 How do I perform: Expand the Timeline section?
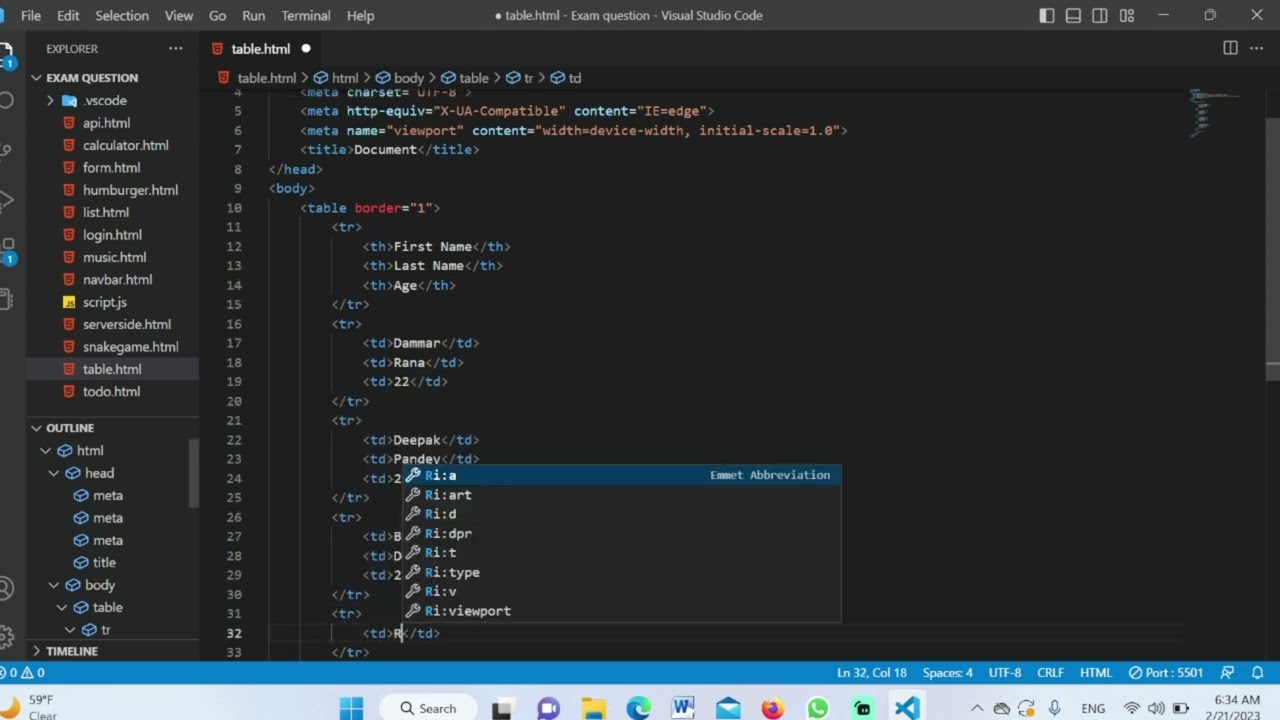72,651
